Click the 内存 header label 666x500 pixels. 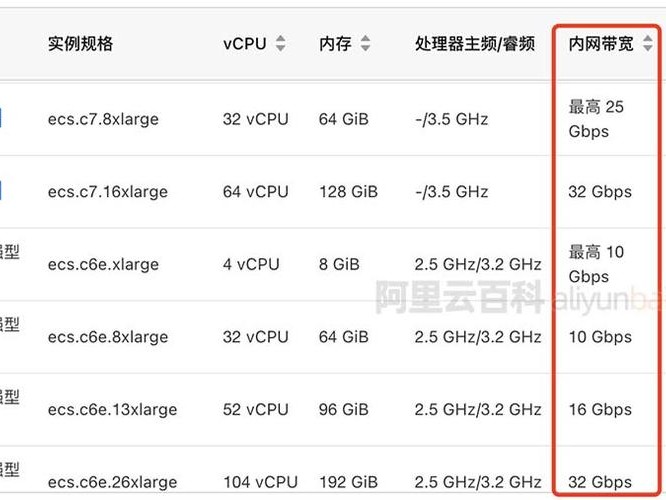pyautogui.click(x=335, y=44)
